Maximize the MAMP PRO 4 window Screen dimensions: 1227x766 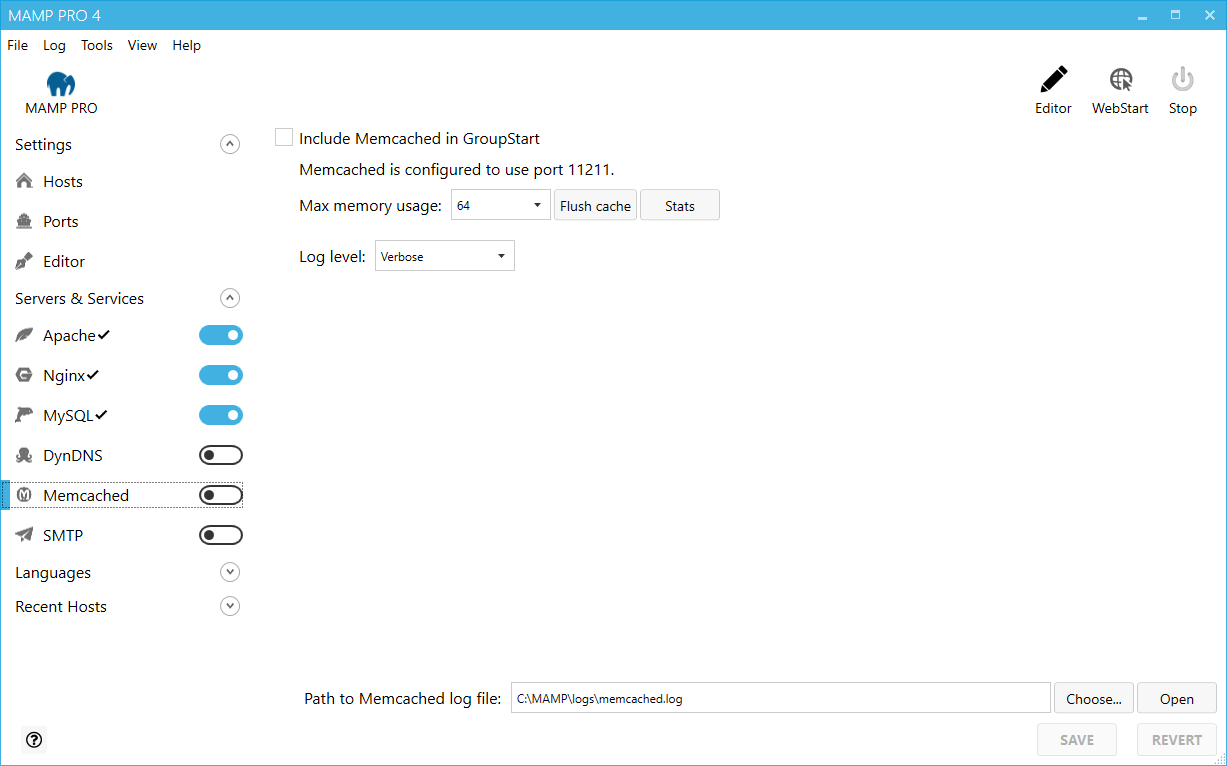(1175, 15)
